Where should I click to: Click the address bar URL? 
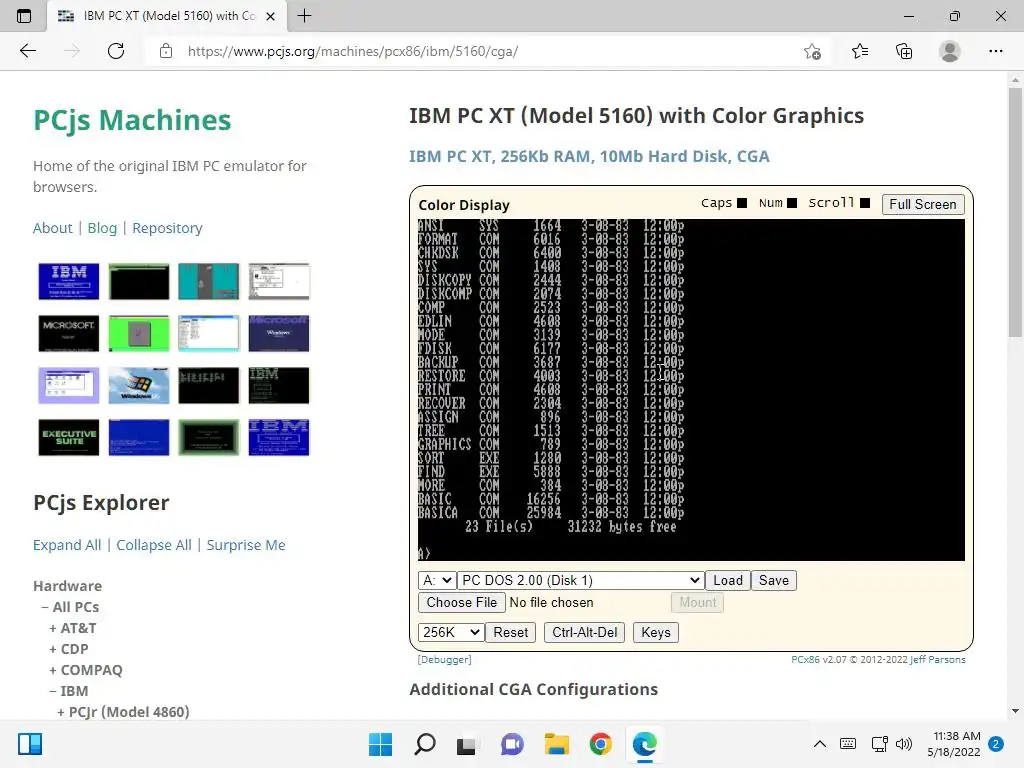pos(353,51)
